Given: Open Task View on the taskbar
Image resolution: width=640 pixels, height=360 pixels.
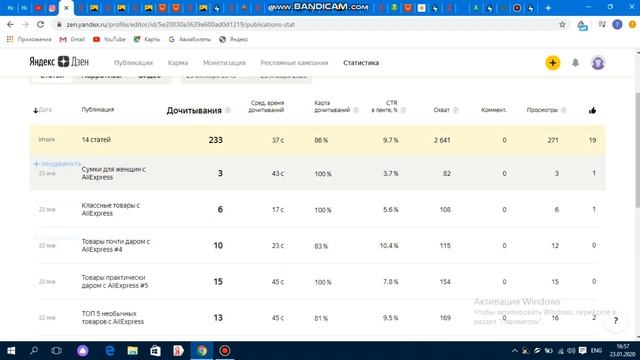Looking at the screenshot, I should [x=56, y=351].
